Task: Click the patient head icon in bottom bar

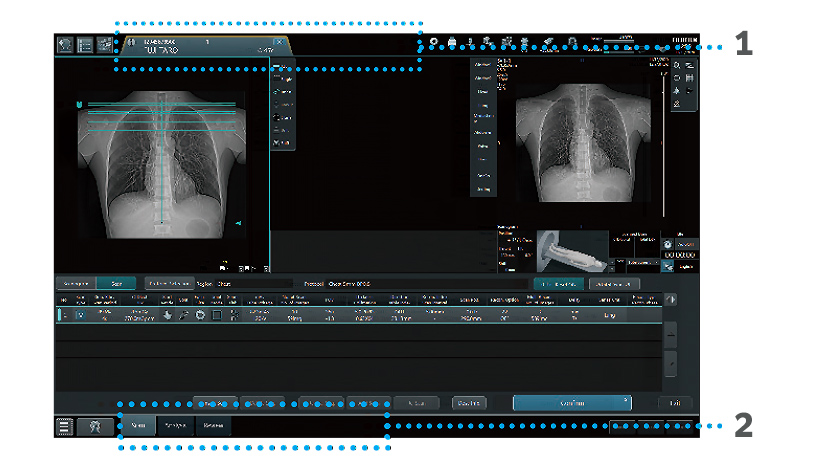Action: (95, 427)
